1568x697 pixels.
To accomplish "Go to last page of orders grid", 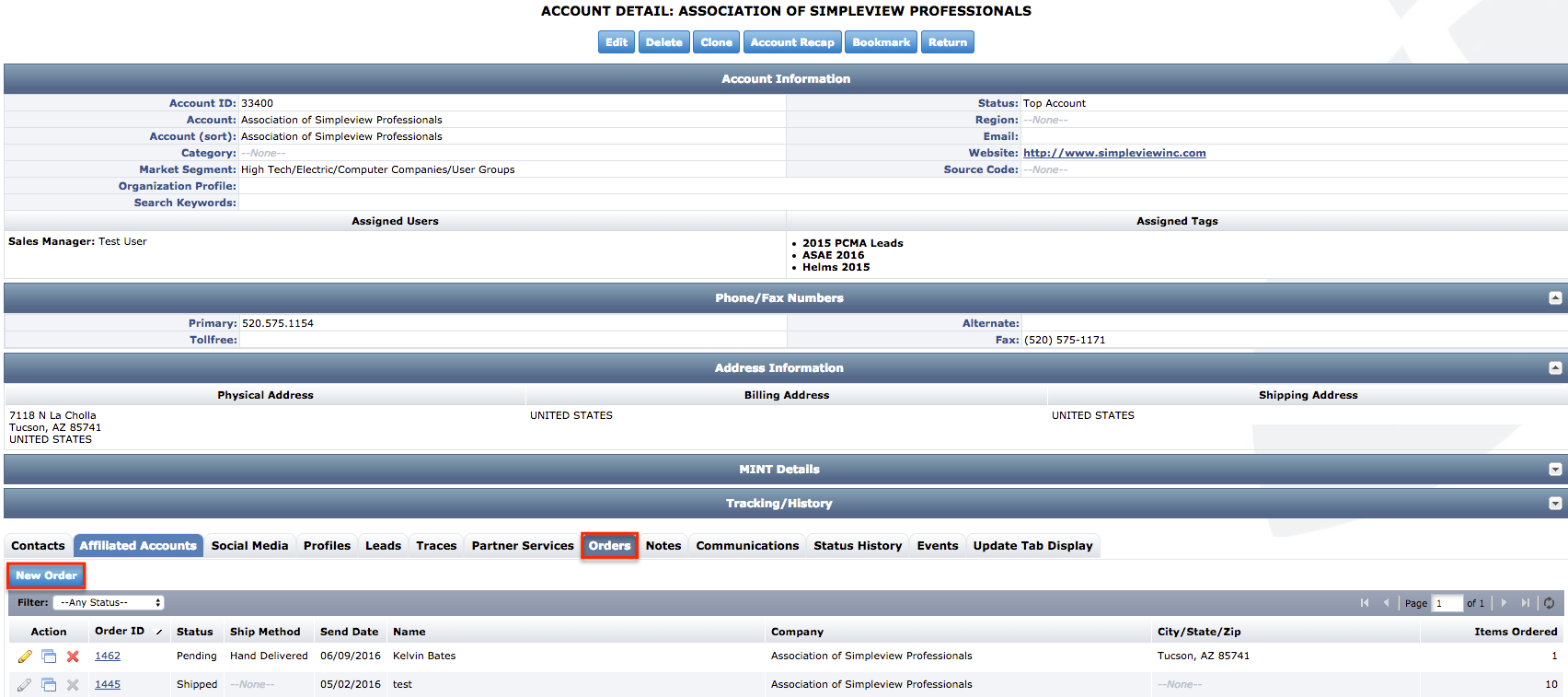I will pos(1526,603).
